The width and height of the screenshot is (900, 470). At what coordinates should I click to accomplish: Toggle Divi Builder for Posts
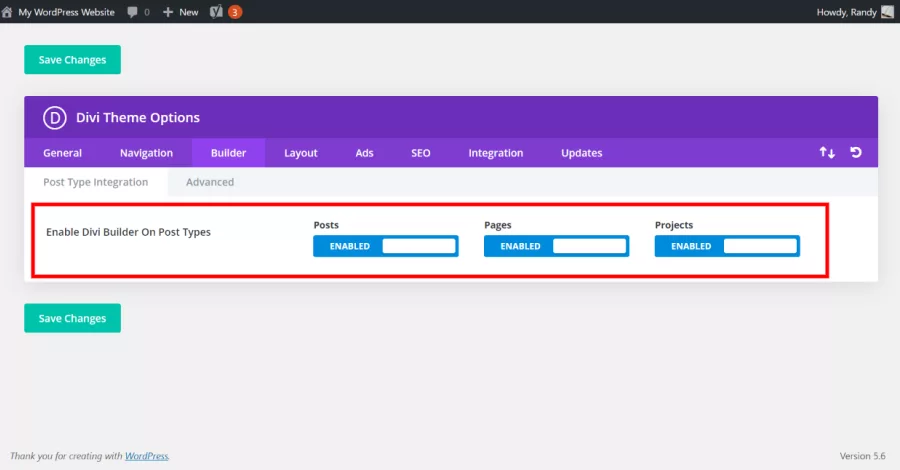coord(386,246)
